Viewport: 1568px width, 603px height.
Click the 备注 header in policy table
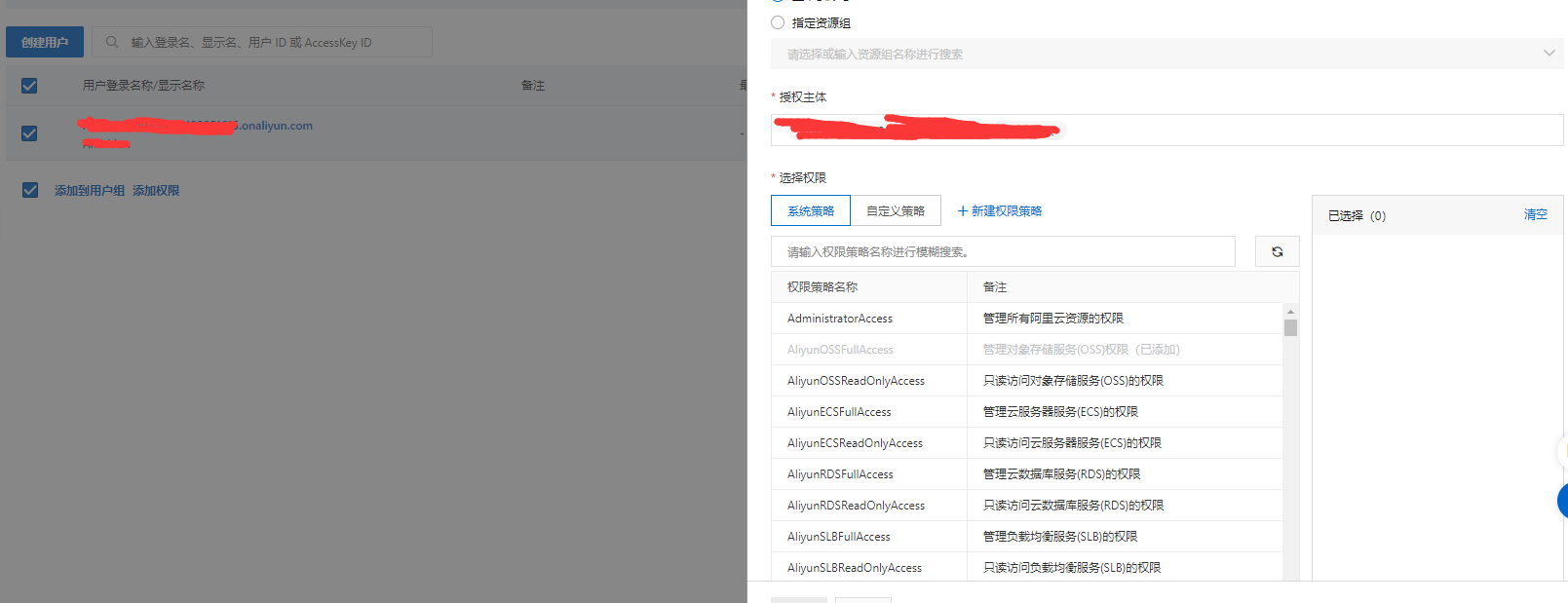[995, 287]
